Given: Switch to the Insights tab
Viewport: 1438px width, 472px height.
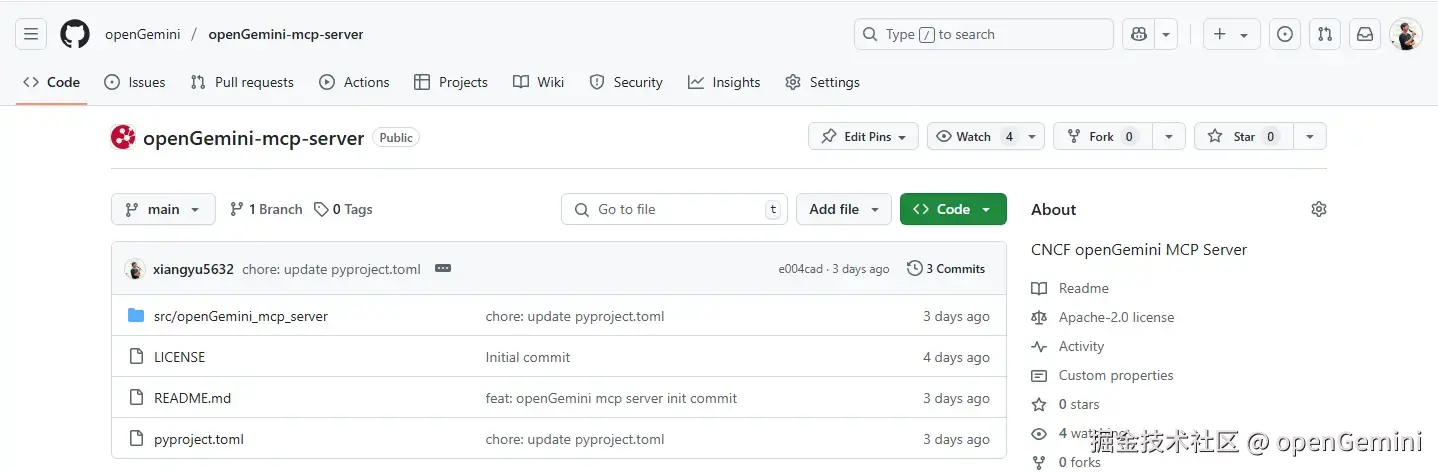Looking at the screenshot, I should pos(724,82).
